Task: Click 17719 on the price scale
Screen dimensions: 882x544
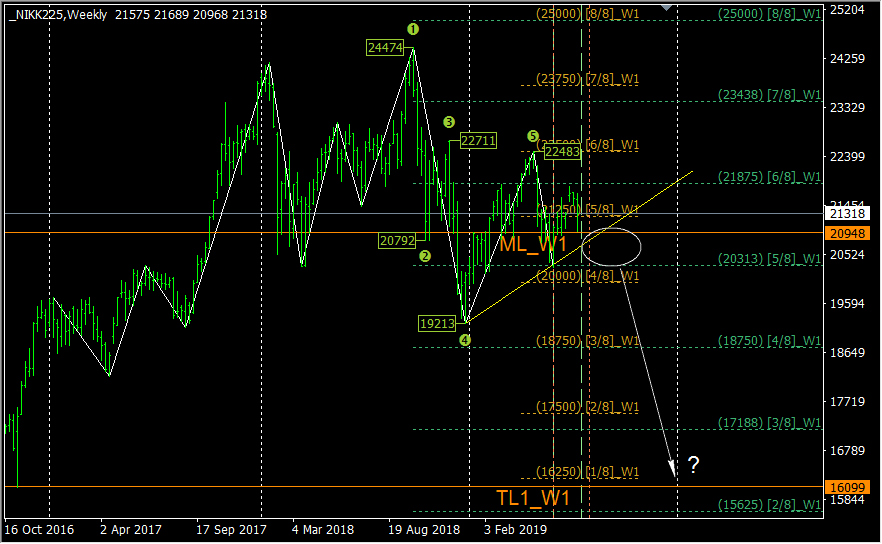Action: pyautogui.click(x=847, y=402)
